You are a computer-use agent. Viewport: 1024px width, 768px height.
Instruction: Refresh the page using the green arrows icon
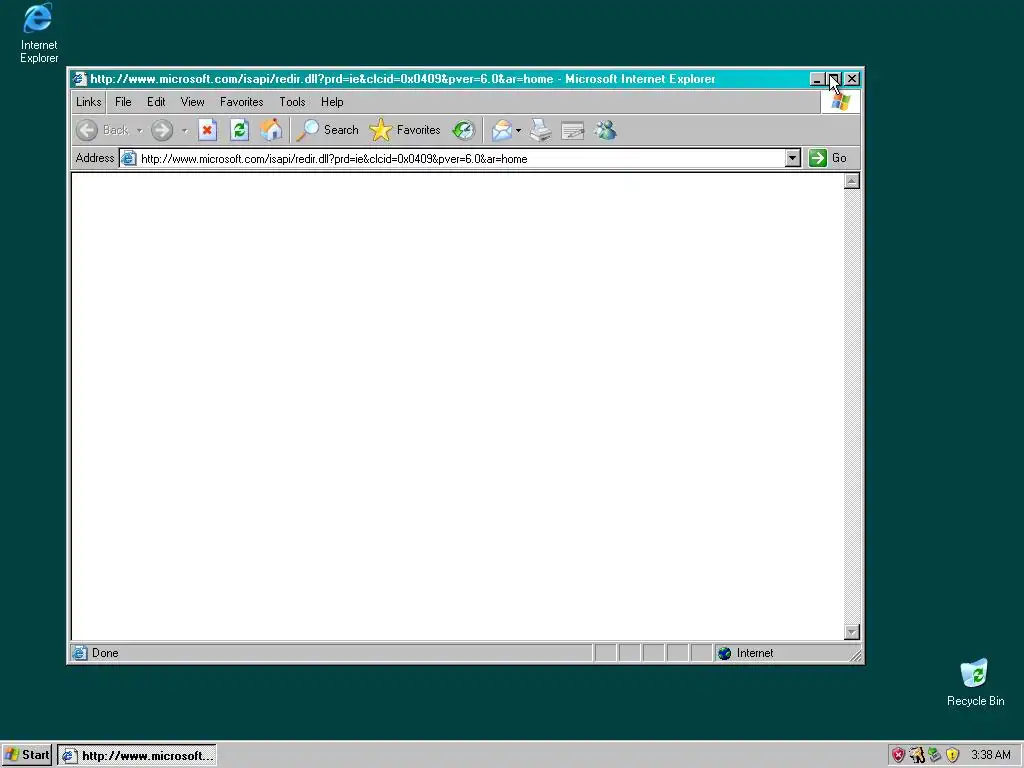(x=239, y=130)
